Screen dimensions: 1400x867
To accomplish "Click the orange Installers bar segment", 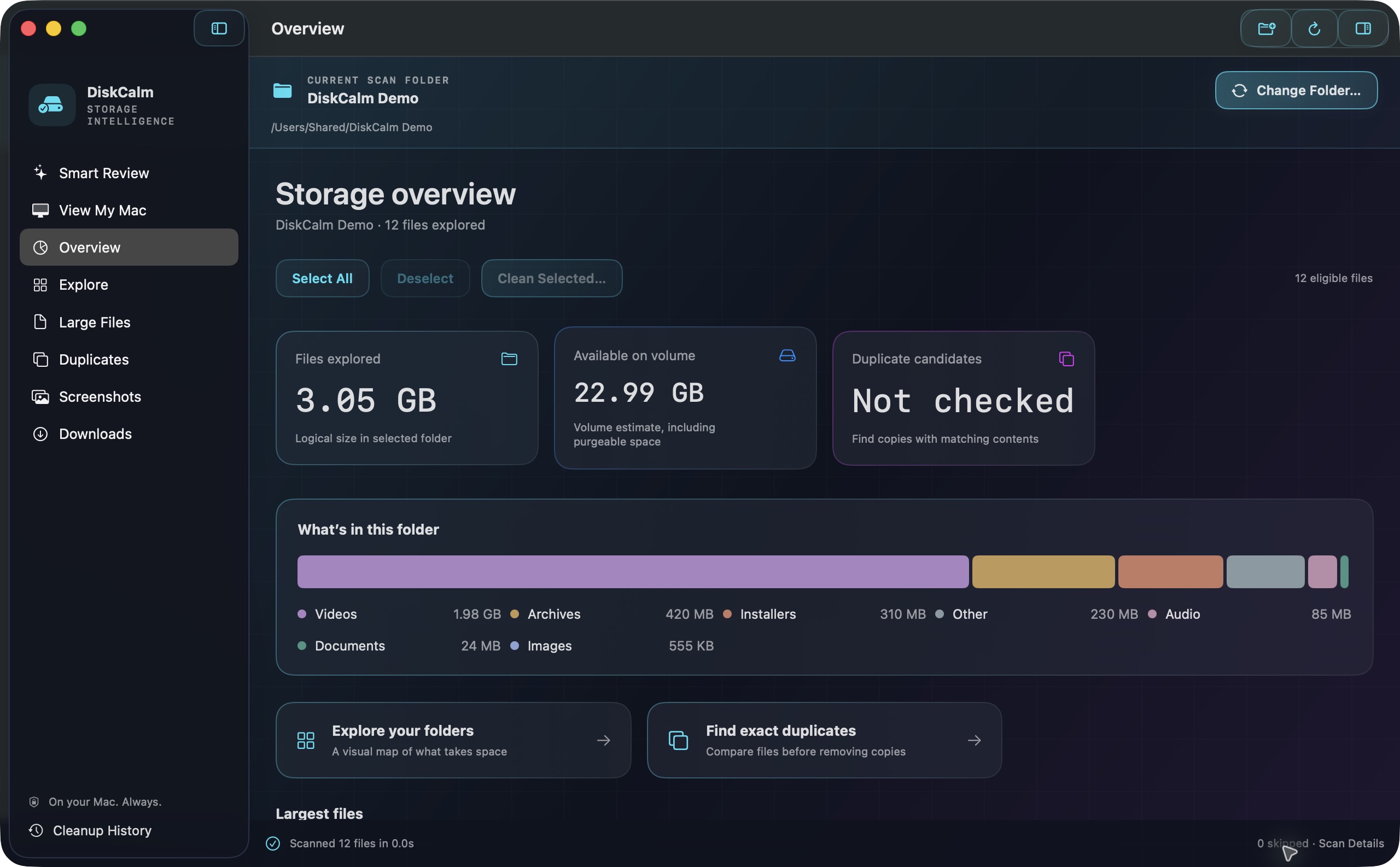I will [x=1170, y=571].
